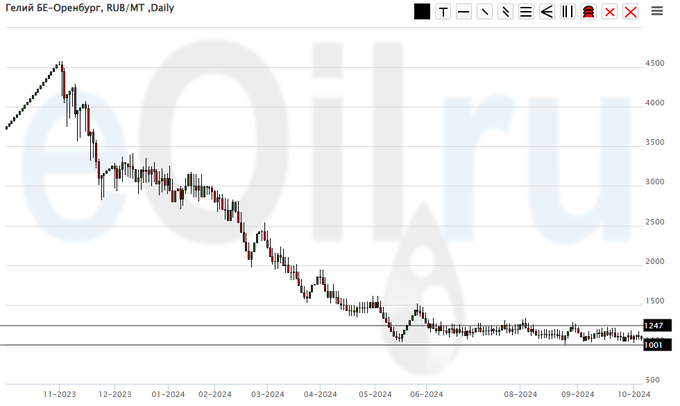Select the single trend line tool
The image size is (680, 406).
pyautogui.click(x=485, y=12)
